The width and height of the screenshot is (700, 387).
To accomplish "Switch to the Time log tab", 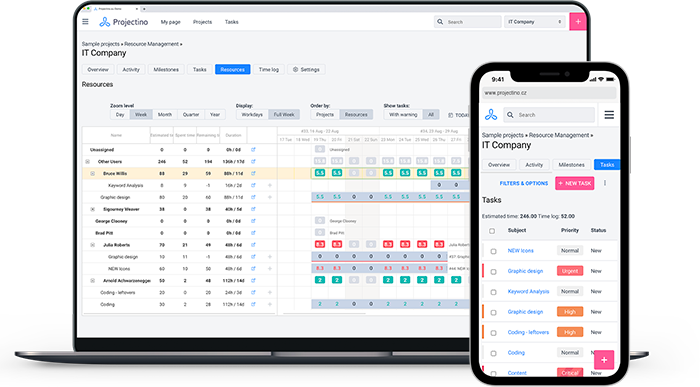I will pos(269,70).
